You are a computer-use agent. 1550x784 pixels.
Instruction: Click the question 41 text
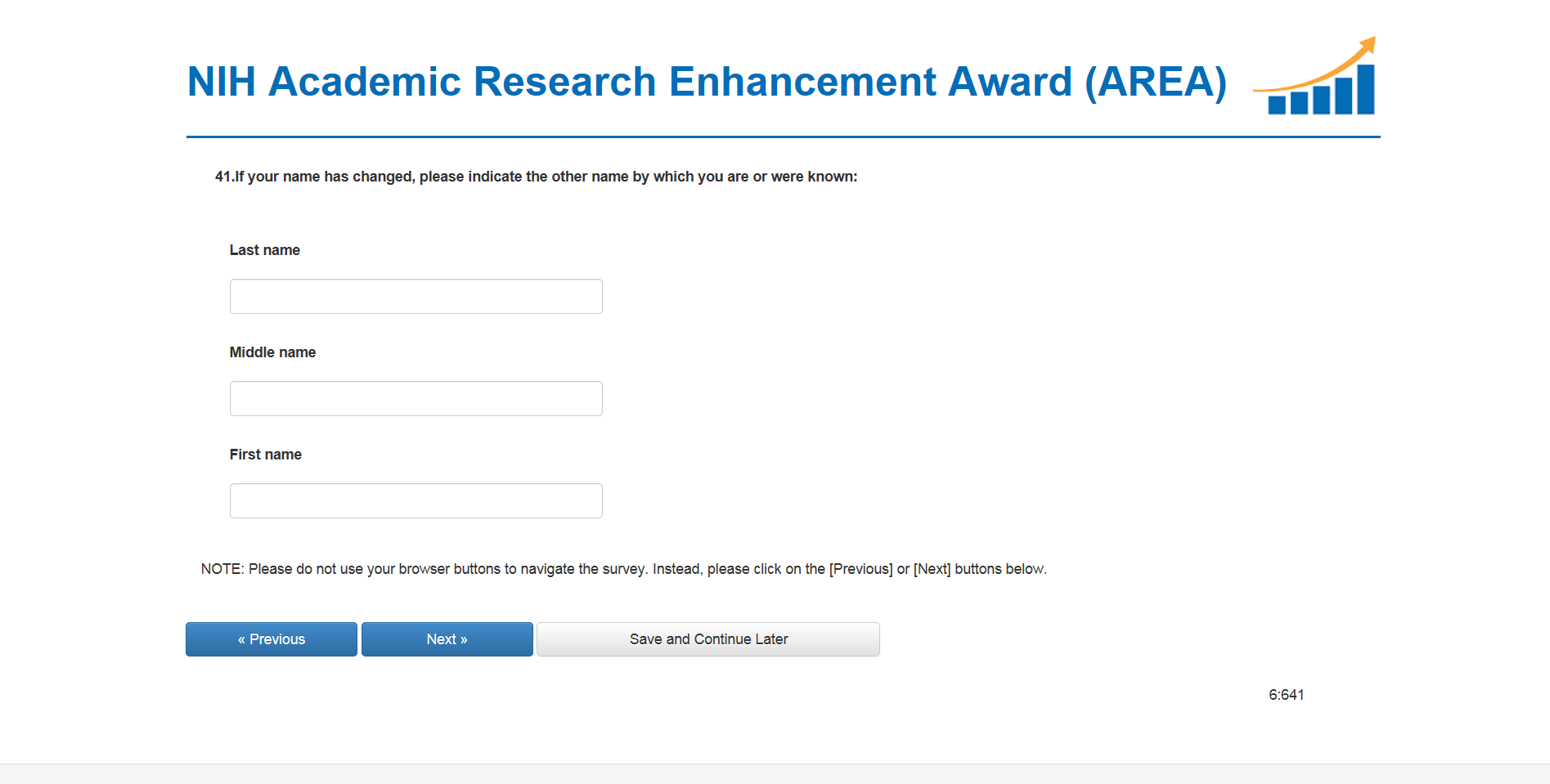tap(537, 177)
